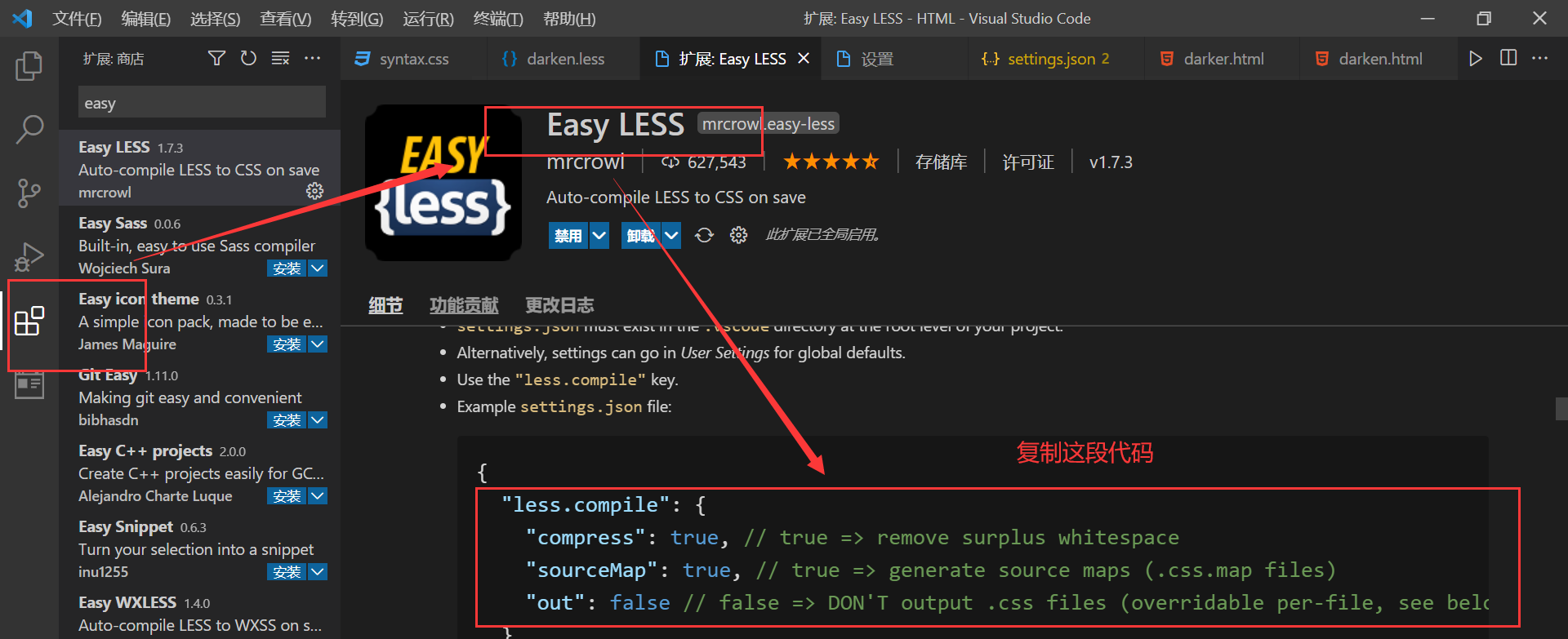The height and width of the screenshot is (639, 1568).
Task: Select Easy LESS in extensions list
Action: click(x=199, y=167)
